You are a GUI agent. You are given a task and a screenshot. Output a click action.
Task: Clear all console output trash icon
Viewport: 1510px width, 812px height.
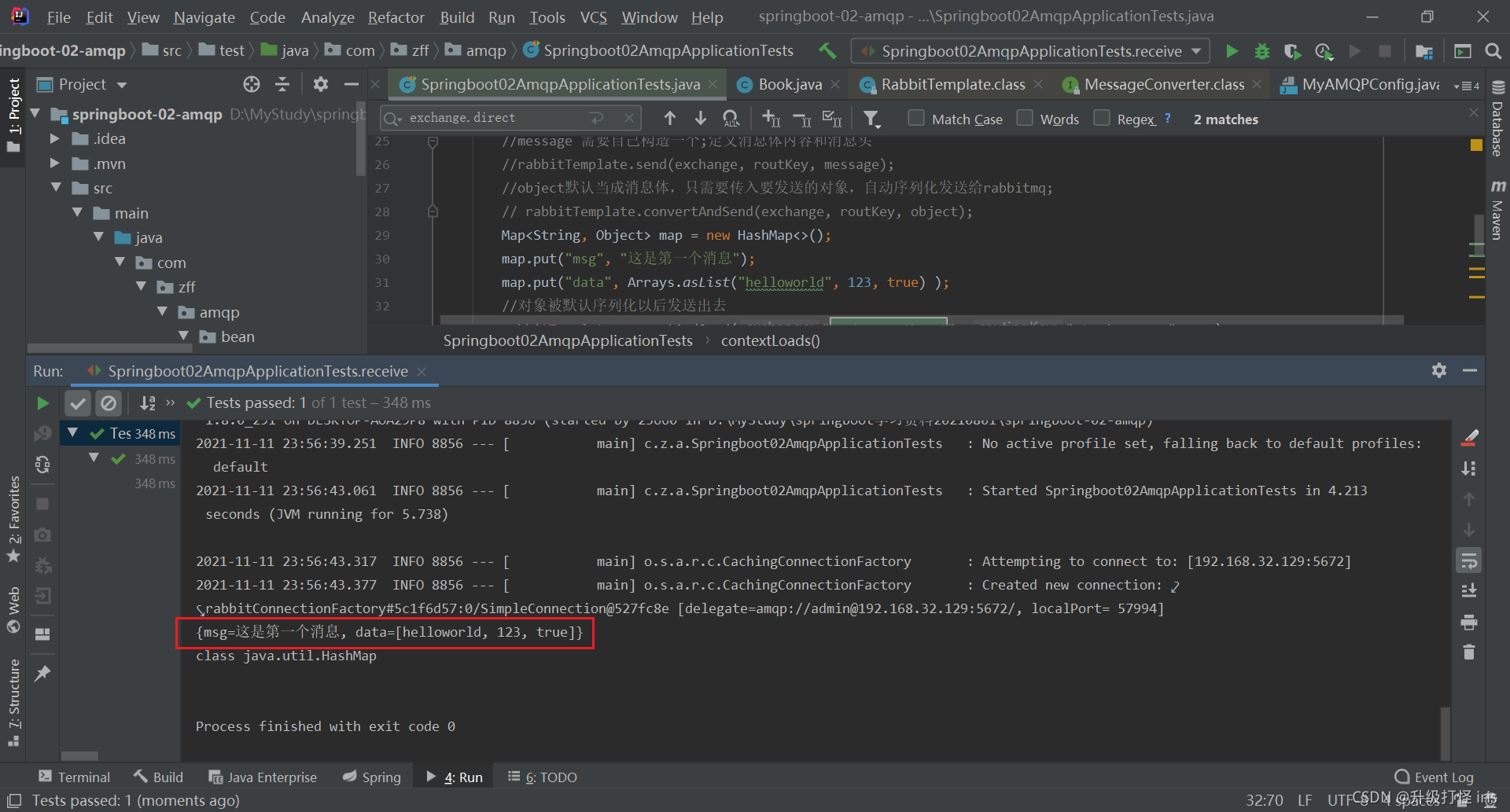(1468, 652)
